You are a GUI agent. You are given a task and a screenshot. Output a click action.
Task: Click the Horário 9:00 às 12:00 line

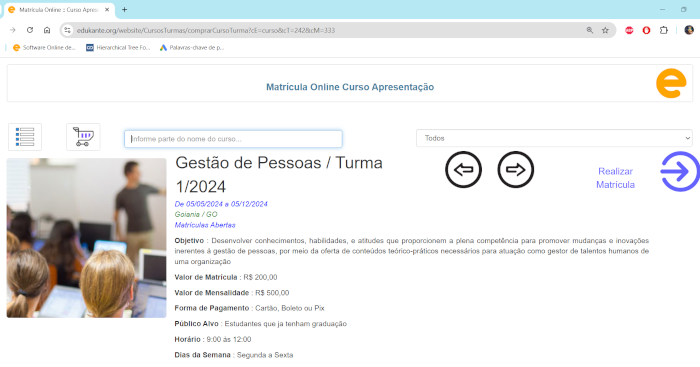tap(213, 339)
